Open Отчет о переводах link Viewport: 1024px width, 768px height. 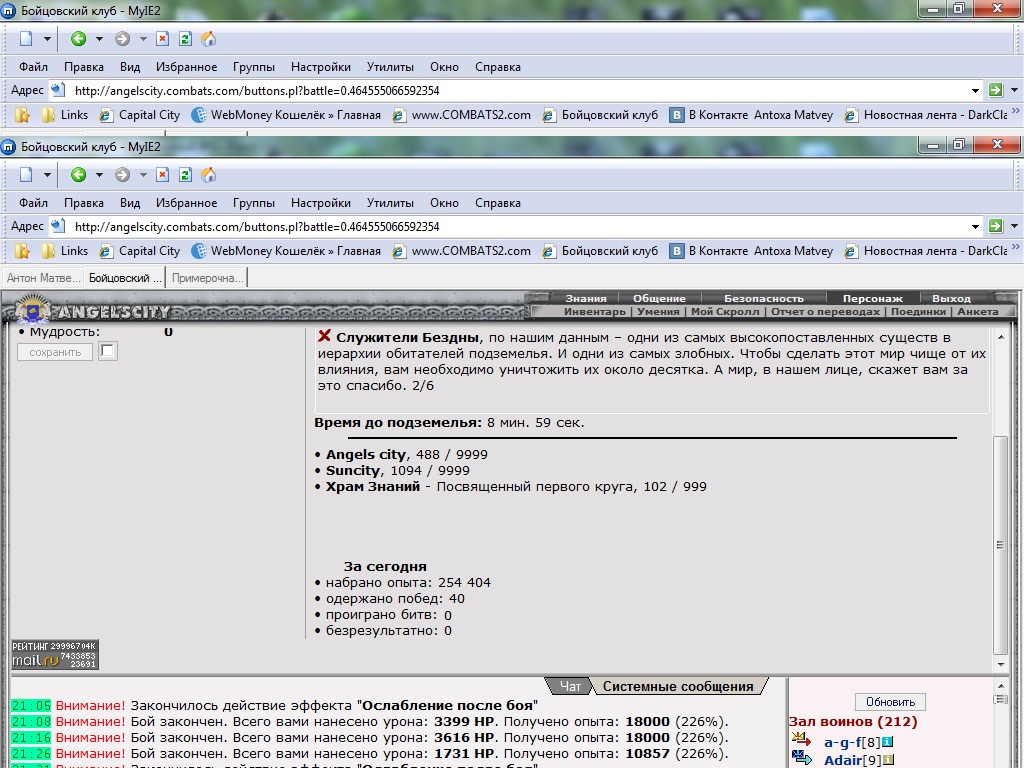pos(825,312)
